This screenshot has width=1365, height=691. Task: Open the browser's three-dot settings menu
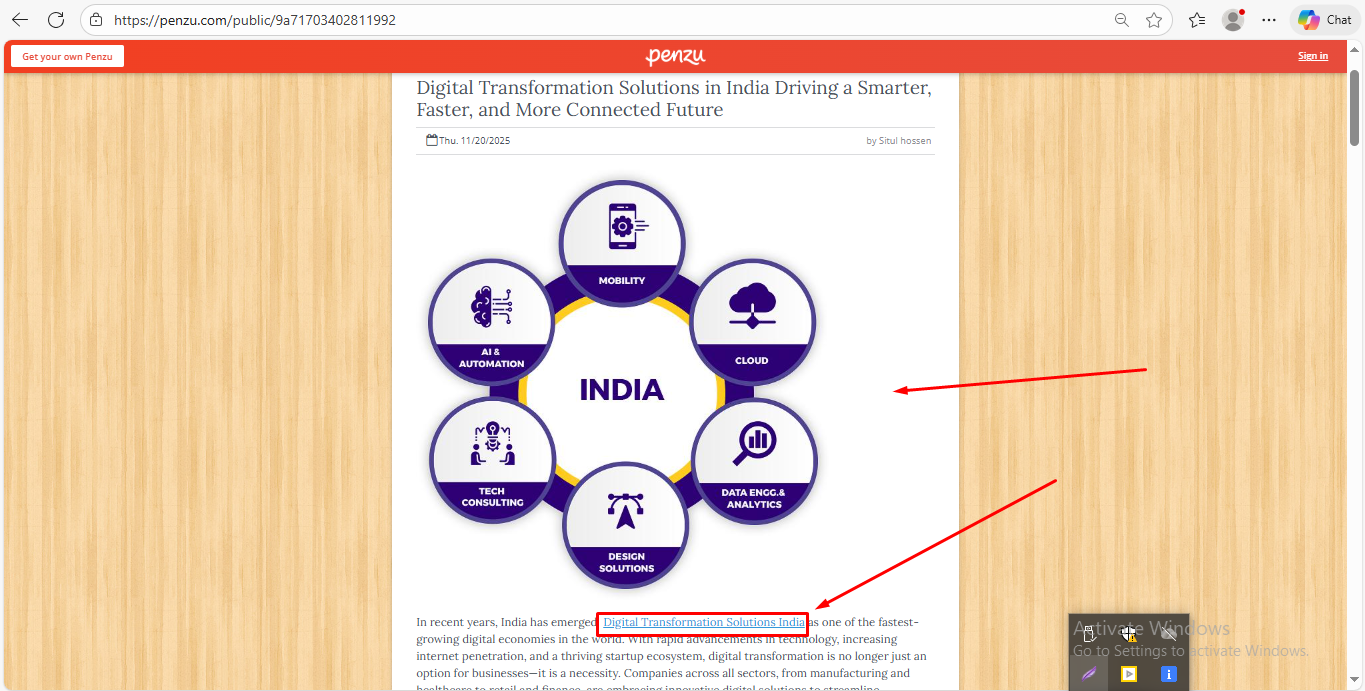[x=1269, y=20]
